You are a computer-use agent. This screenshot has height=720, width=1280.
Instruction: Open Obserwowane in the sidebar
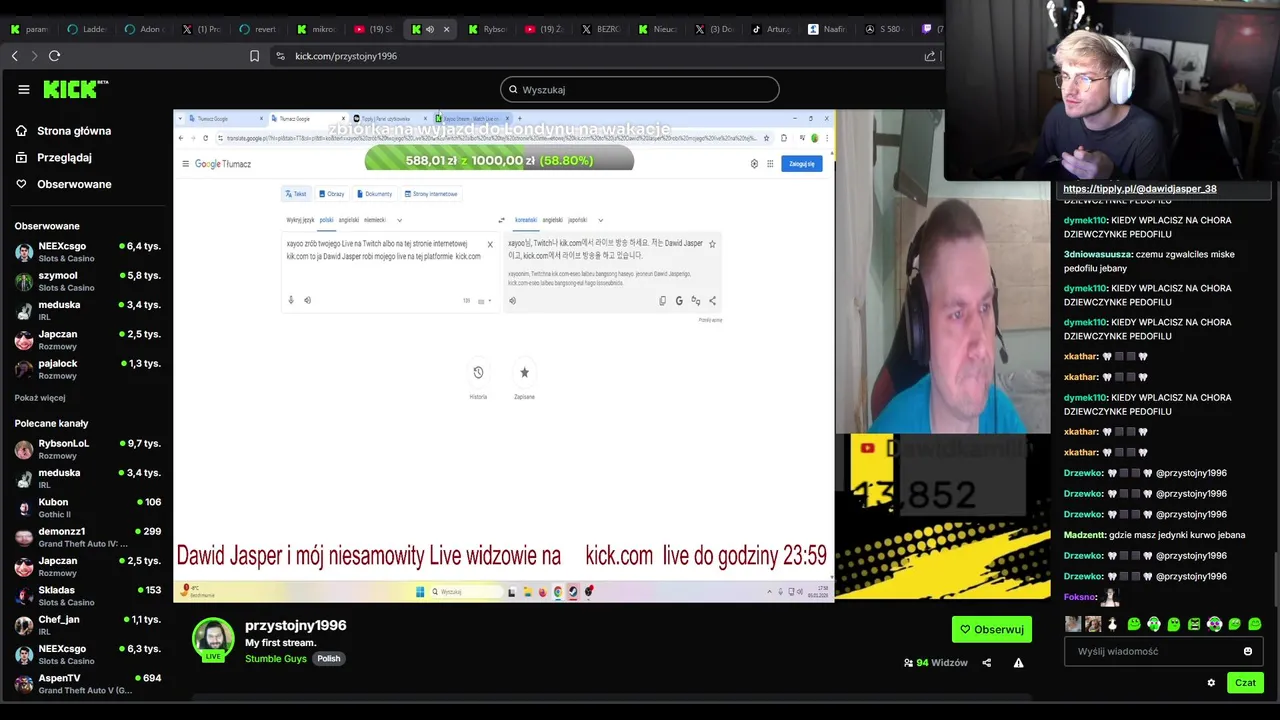click(63, 184)
